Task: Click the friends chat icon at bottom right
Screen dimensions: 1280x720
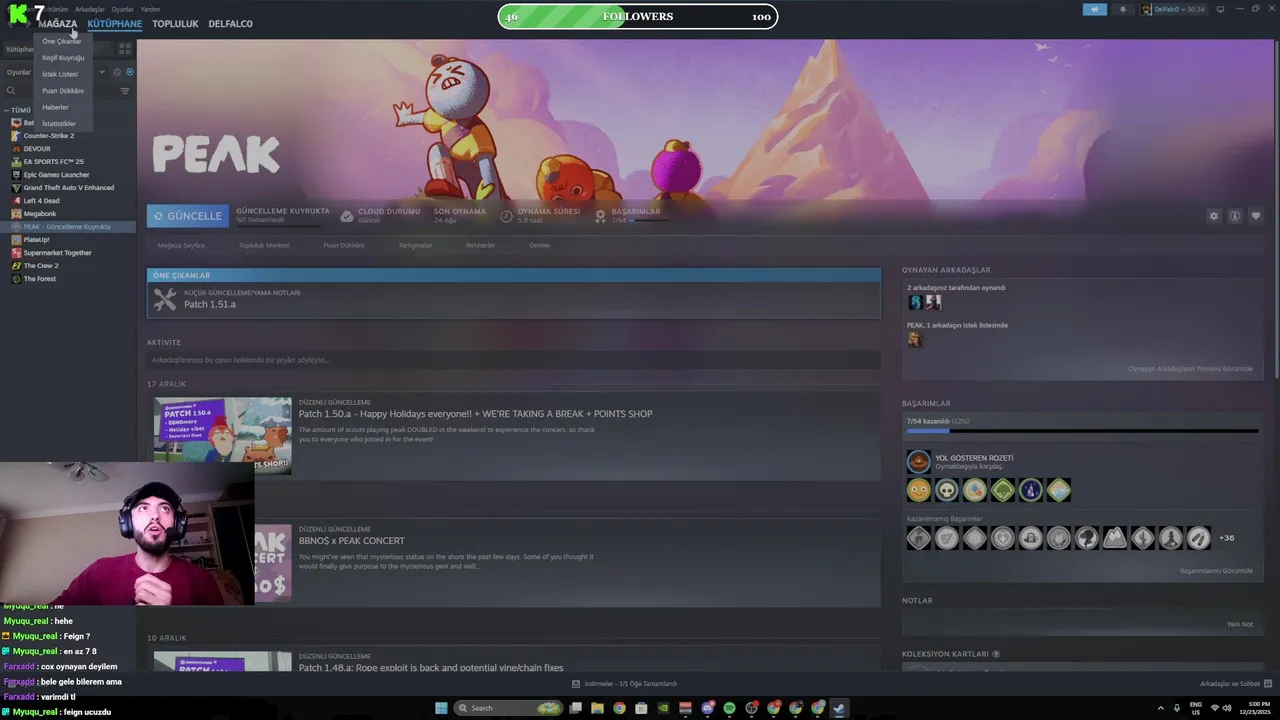Action: pyautogui.click(x=1269, y=684)
